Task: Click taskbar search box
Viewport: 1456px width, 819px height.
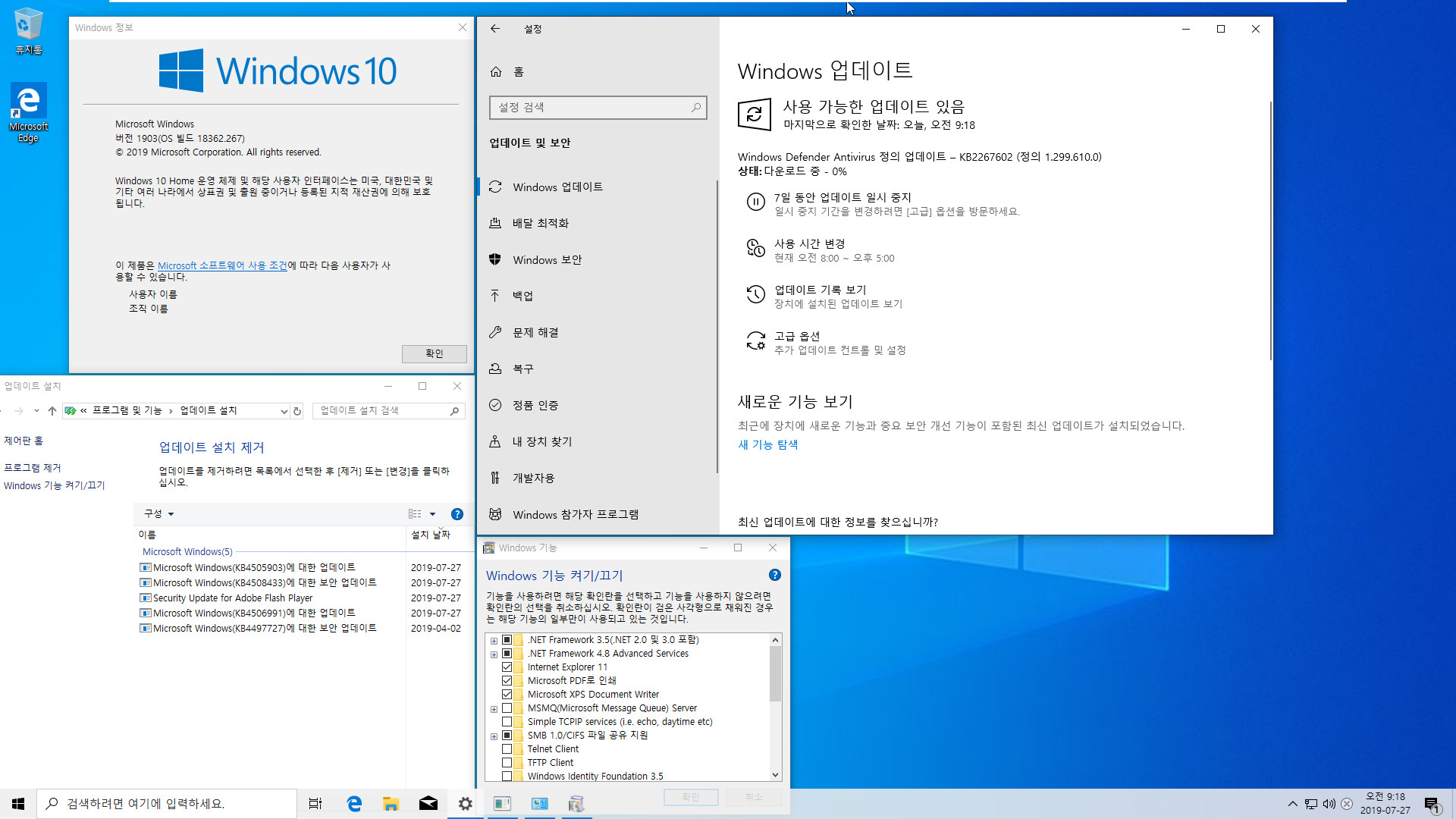Action: pos(167,804)
